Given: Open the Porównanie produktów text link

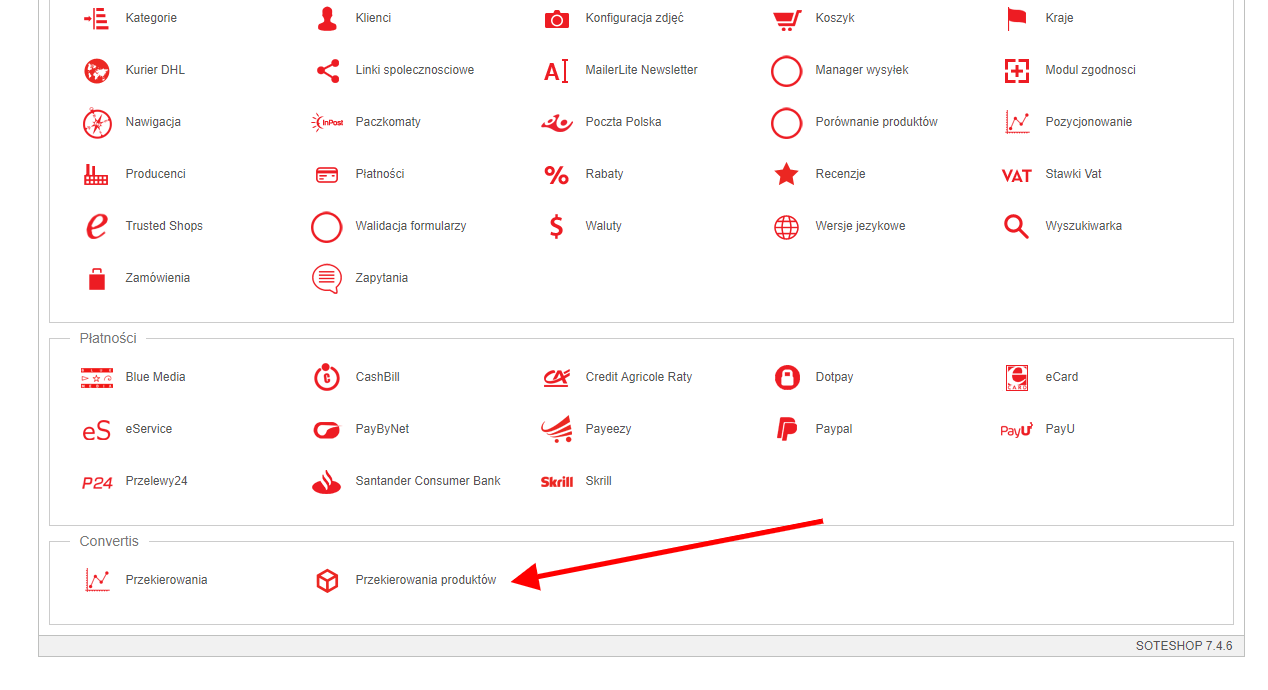Looking at the screenshot, I should (877, 122).
